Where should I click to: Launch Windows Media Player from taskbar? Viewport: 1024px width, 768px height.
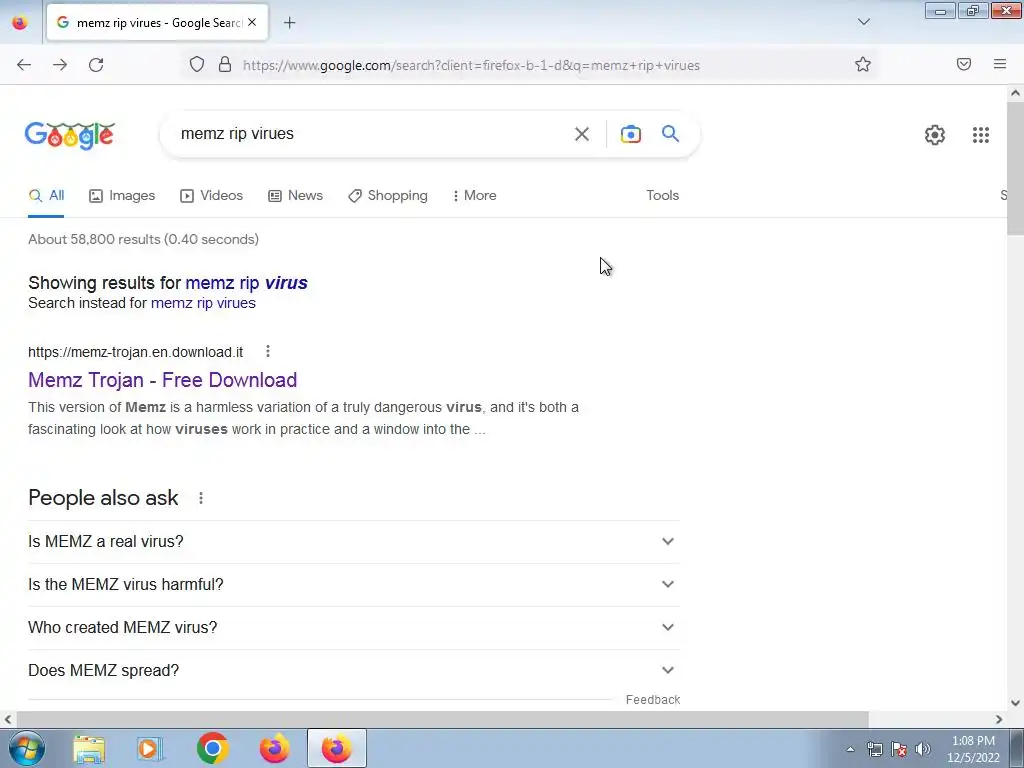click(150, 748)
